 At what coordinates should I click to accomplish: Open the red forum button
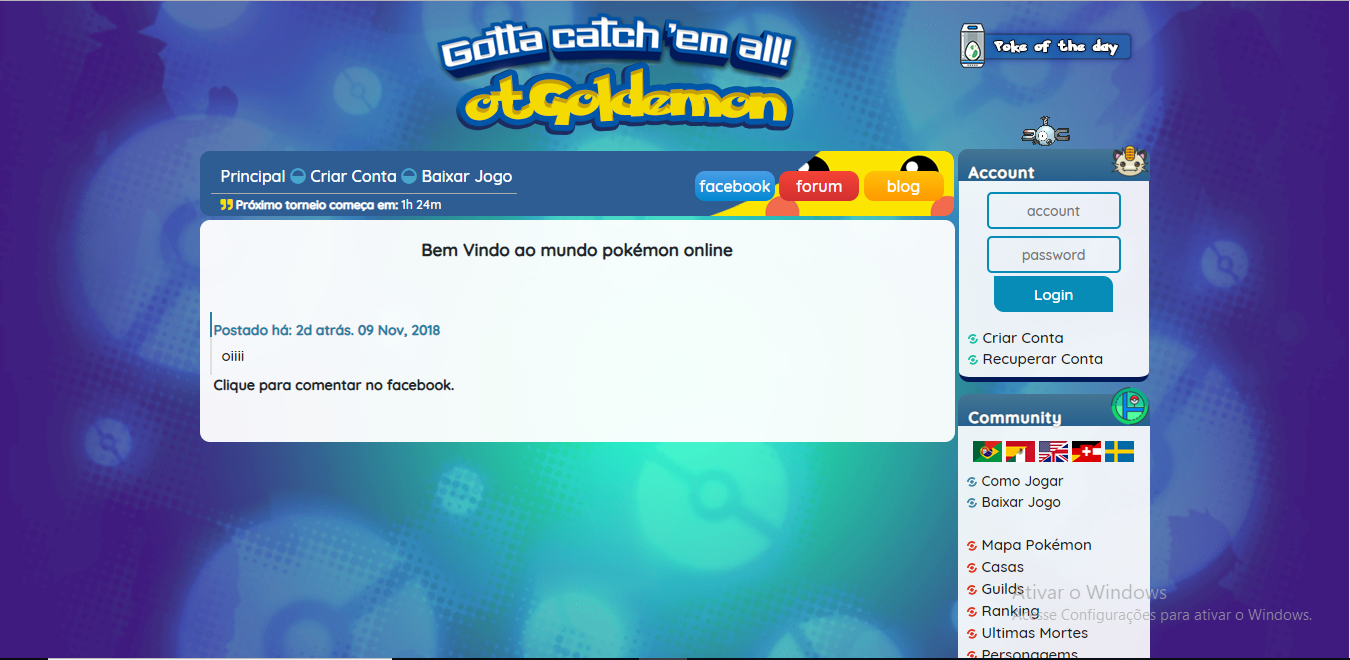819,186
